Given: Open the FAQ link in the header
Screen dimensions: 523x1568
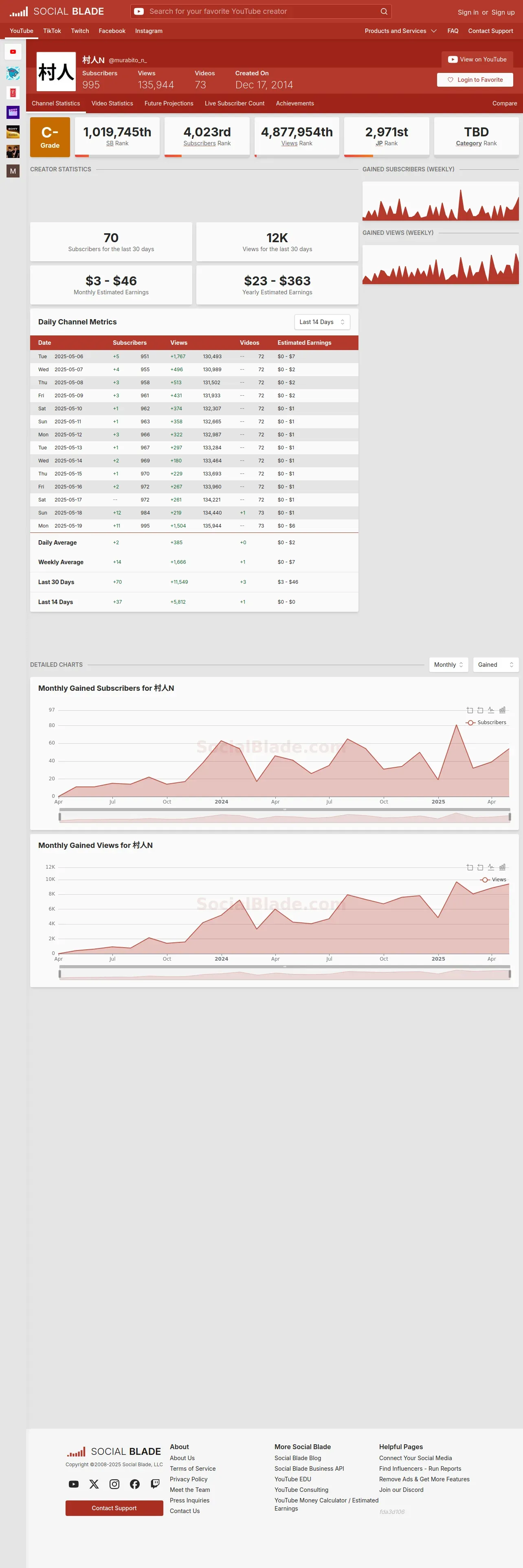Looking at the screenshot, I should point(453,31).
